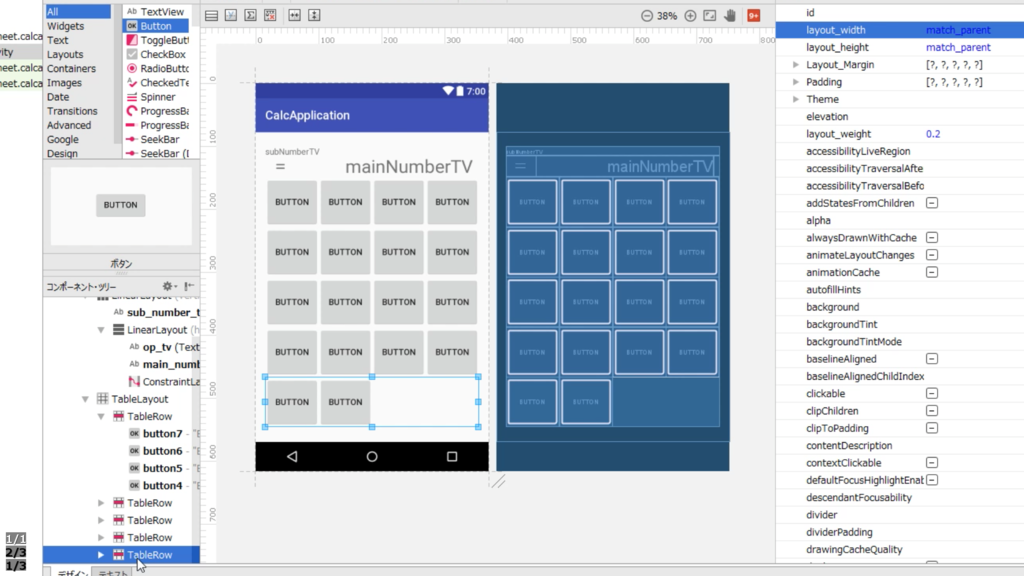Select TextView in the palette
This screenshot has width=1024, height=576.
[x=157, y=12]
